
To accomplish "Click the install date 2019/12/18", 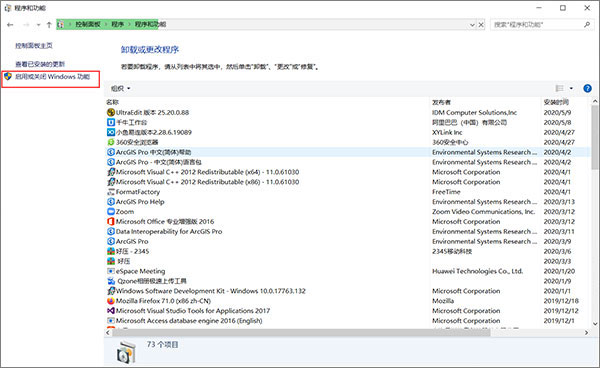I will (561, 301).
